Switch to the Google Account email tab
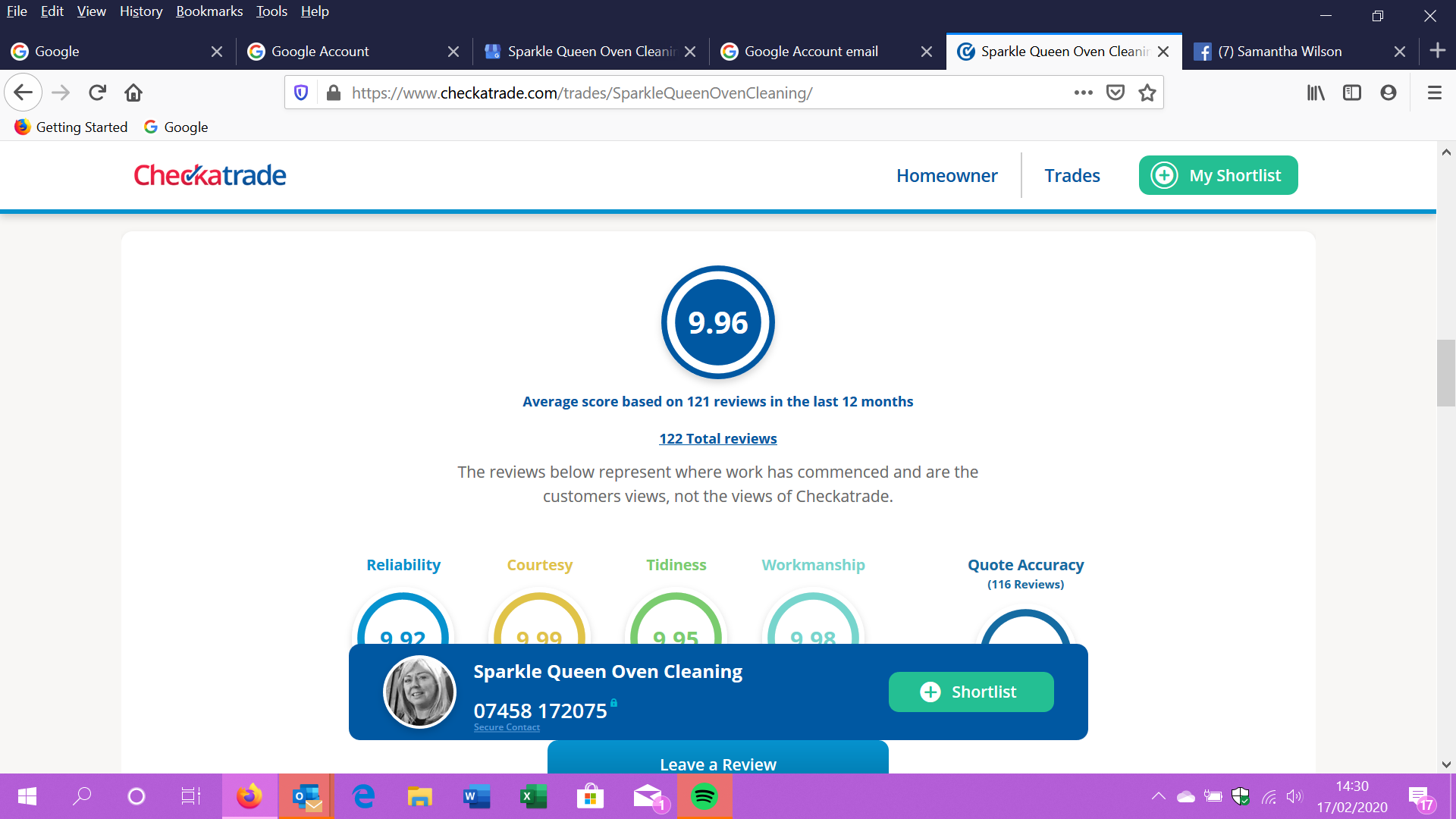 pyautogui.click(x=827, y=52)
